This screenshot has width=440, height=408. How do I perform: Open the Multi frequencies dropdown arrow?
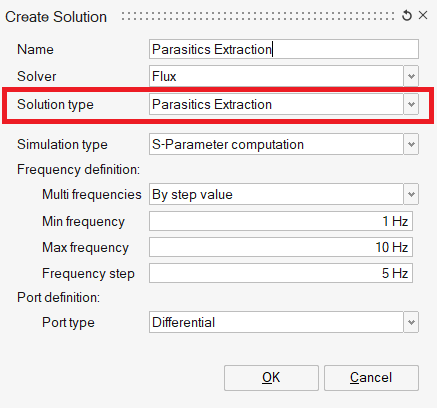(x=411, y=194)
